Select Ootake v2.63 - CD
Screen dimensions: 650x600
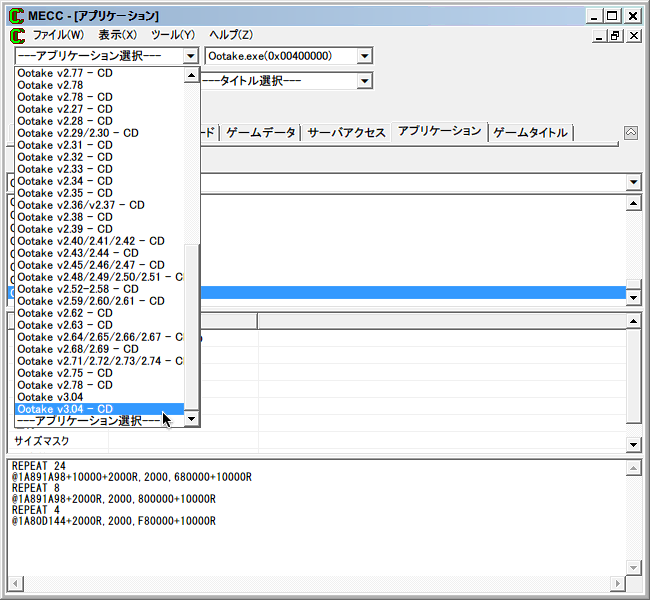point(99,326)
